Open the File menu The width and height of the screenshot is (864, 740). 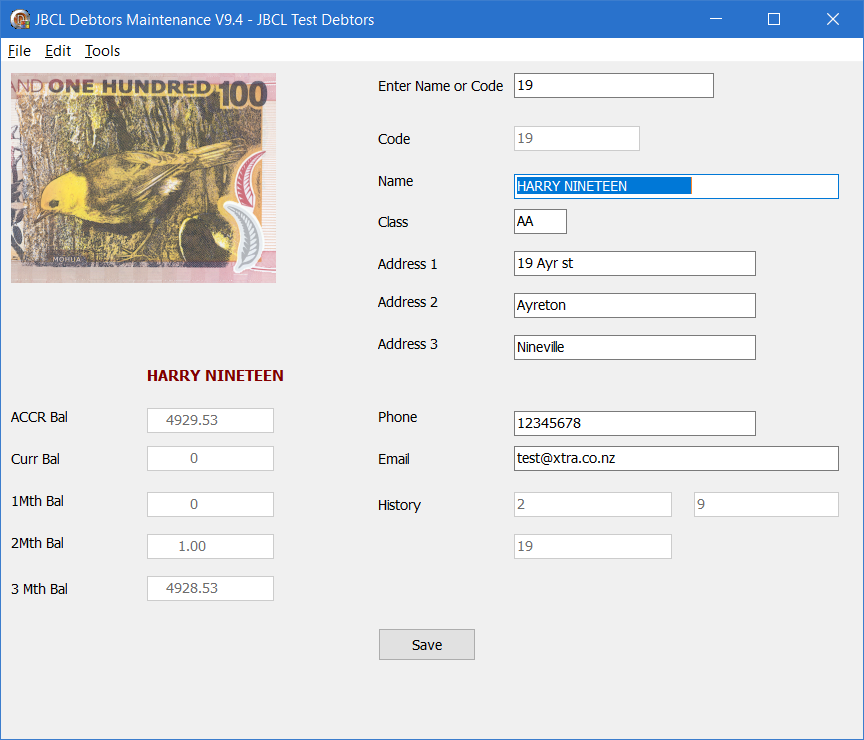pyautogui.click(x=19, y=51)
